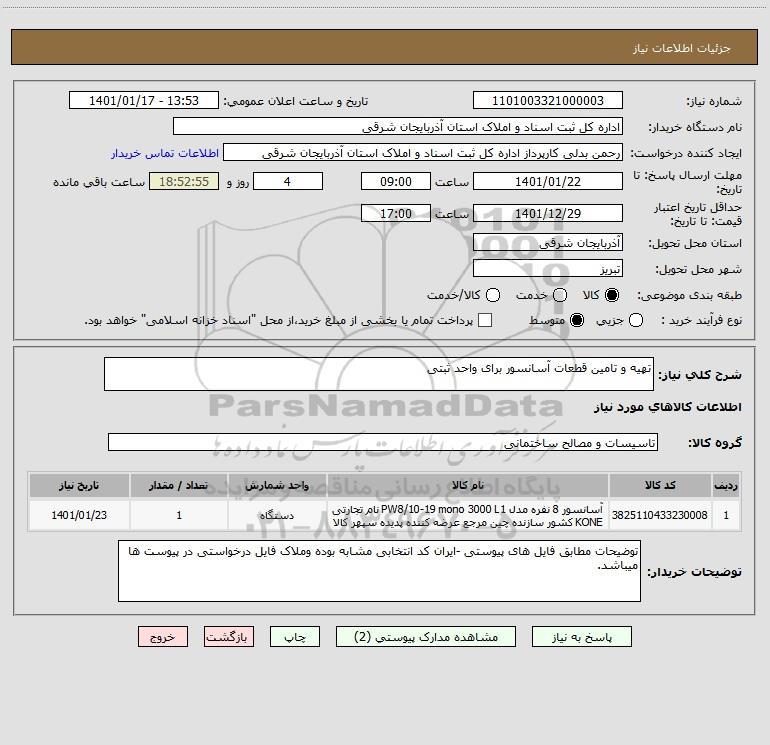770x745 pixels.
Task: Click the دستگاه unit cell
Action: pos(277,515)
